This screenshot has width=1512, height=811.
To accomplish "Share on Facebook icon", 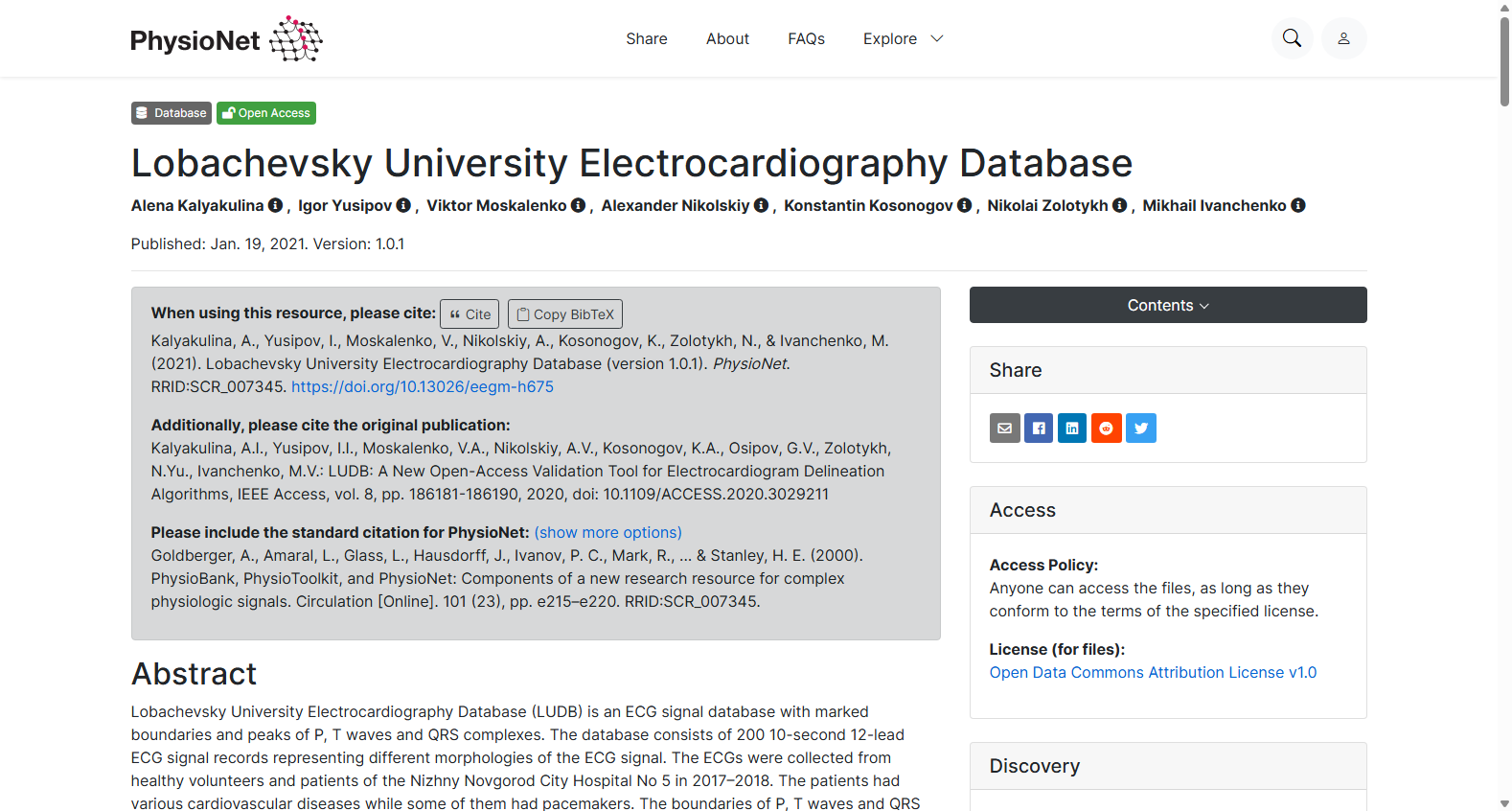I will click(x=1039, y=428).
